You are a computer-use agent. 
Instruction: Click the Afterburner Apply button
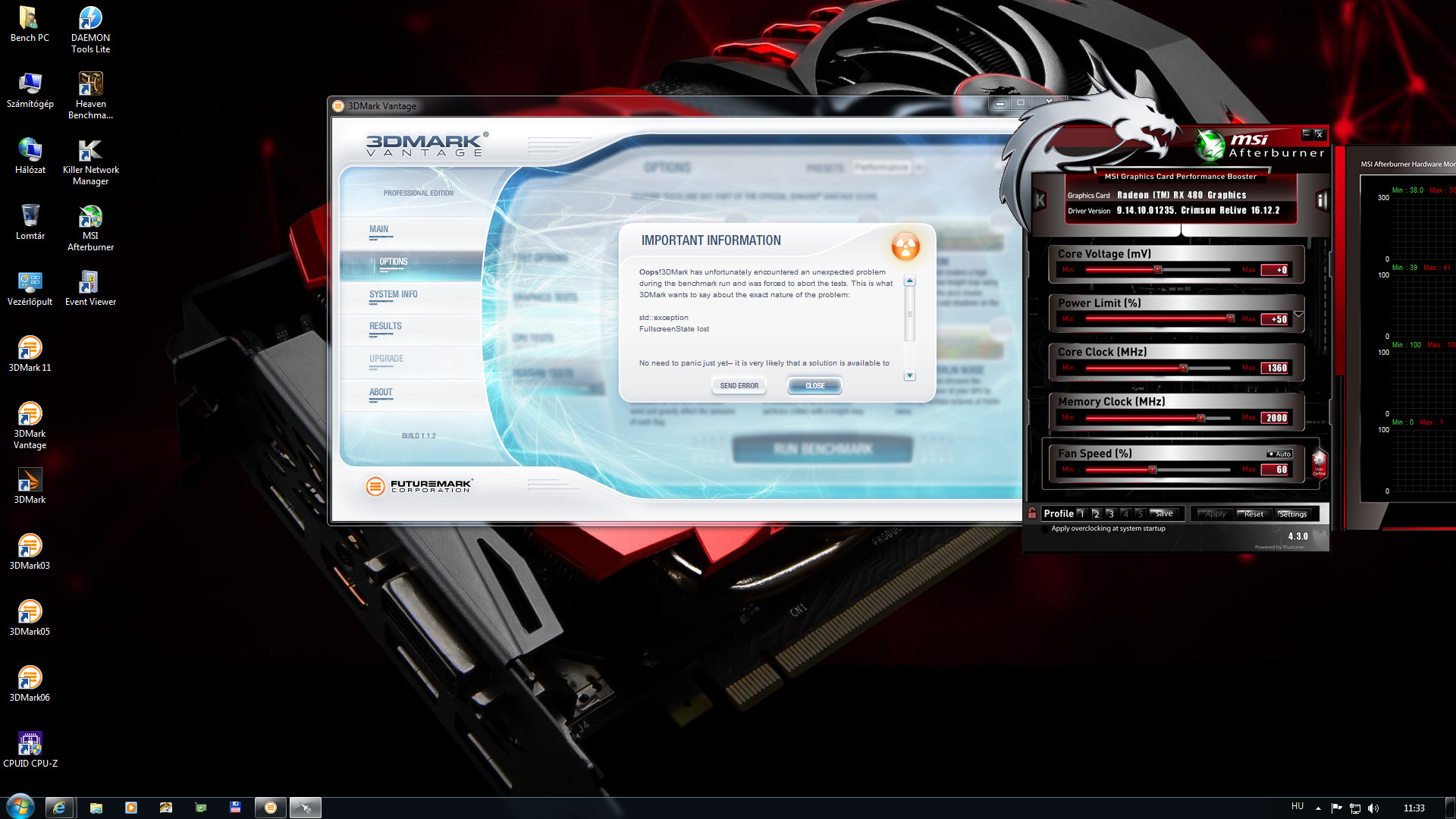(1215, 514)
